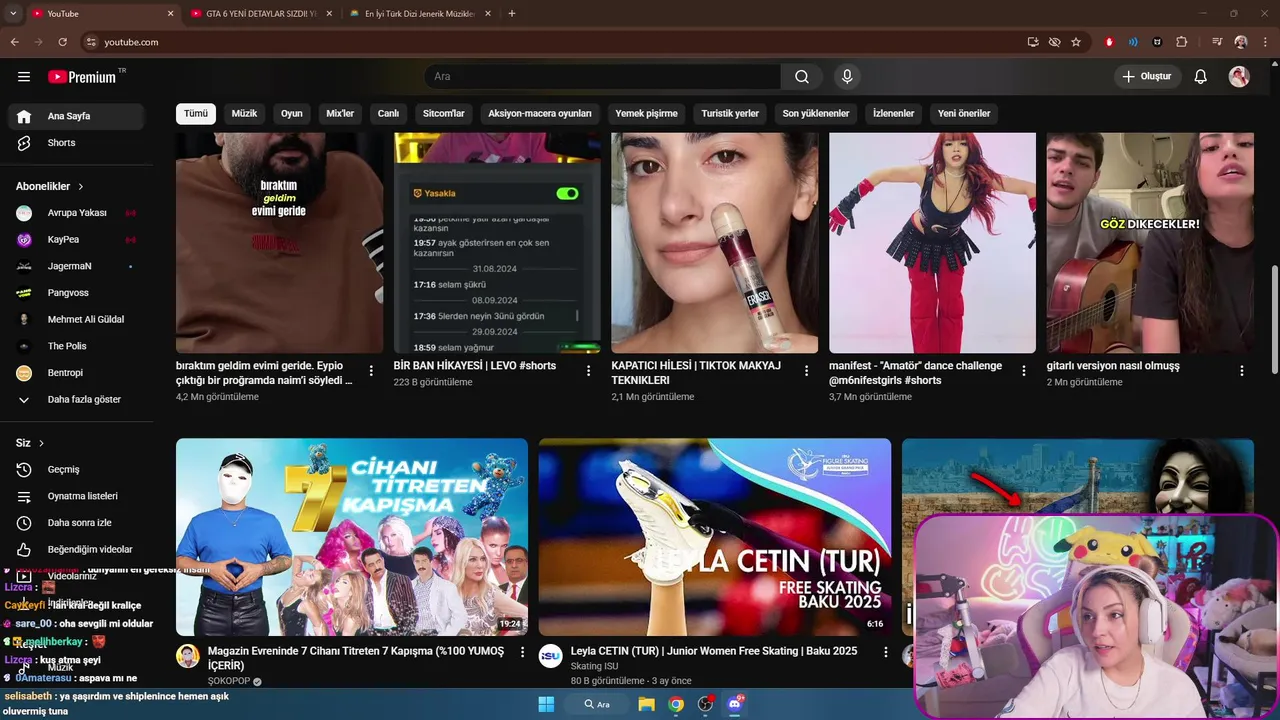
Task: Open the notifications bell
Action: pyautogui.click(x=1201, y=77)
